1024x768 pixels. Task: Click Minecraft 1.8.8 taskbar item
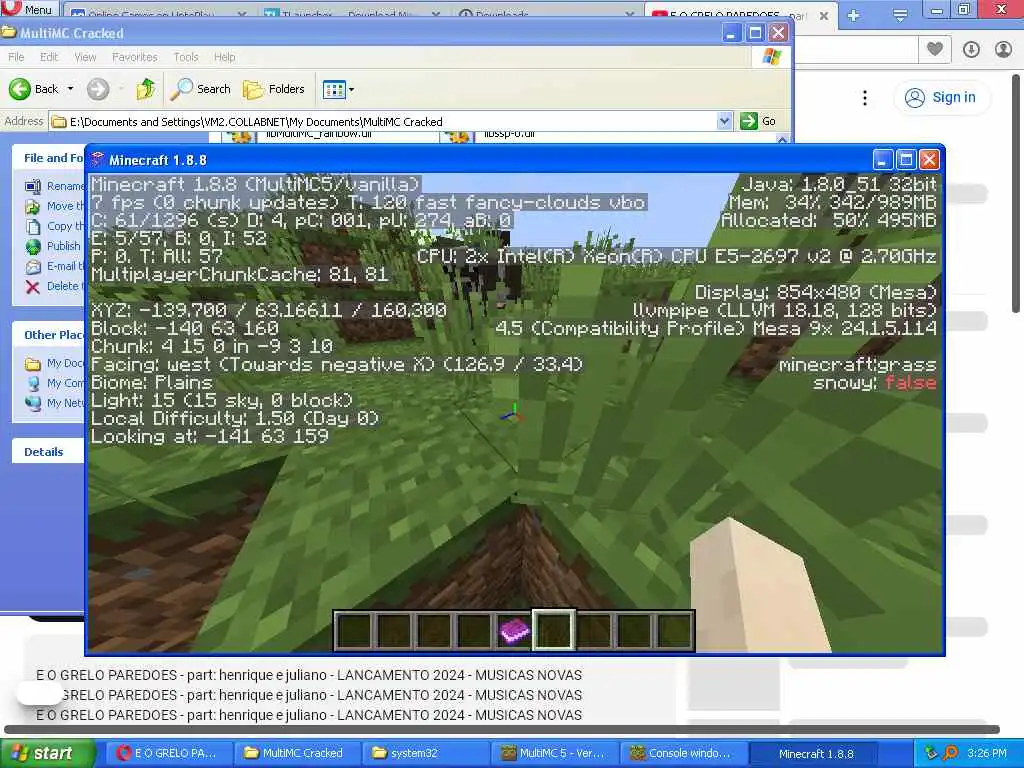816,753
